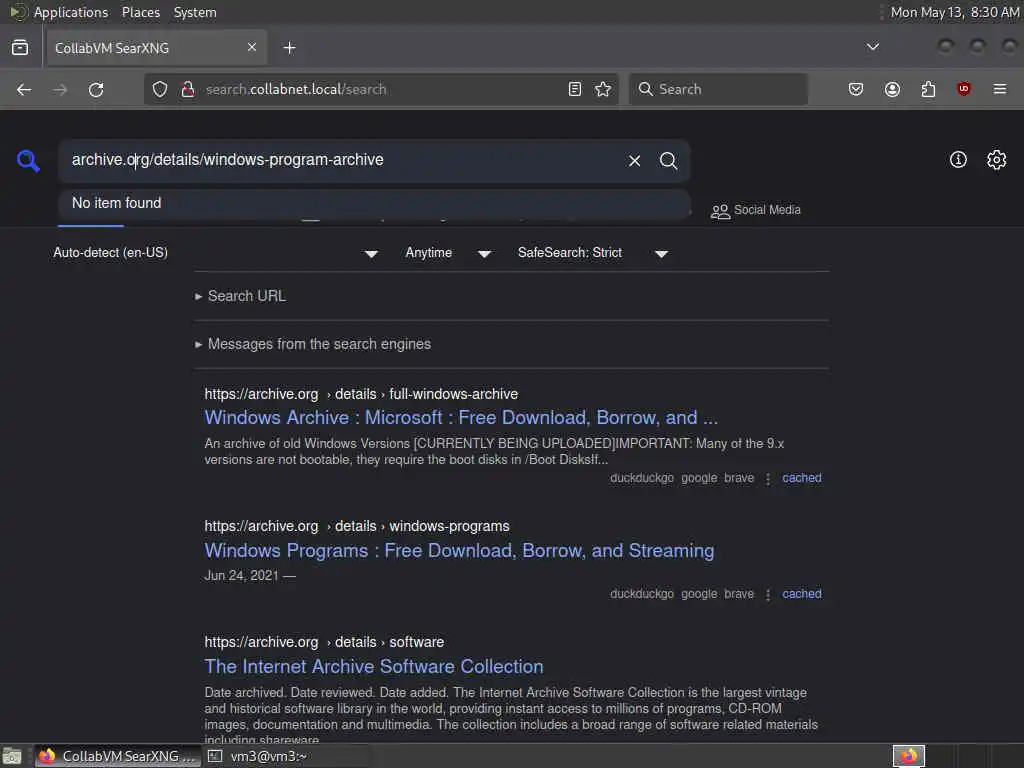Click the insecure connection lock icon

click(187, 89)
